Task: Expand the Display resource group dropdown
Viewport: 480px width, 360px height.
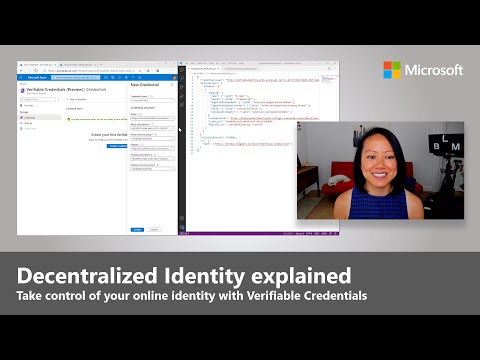Action: coord(152,169)
